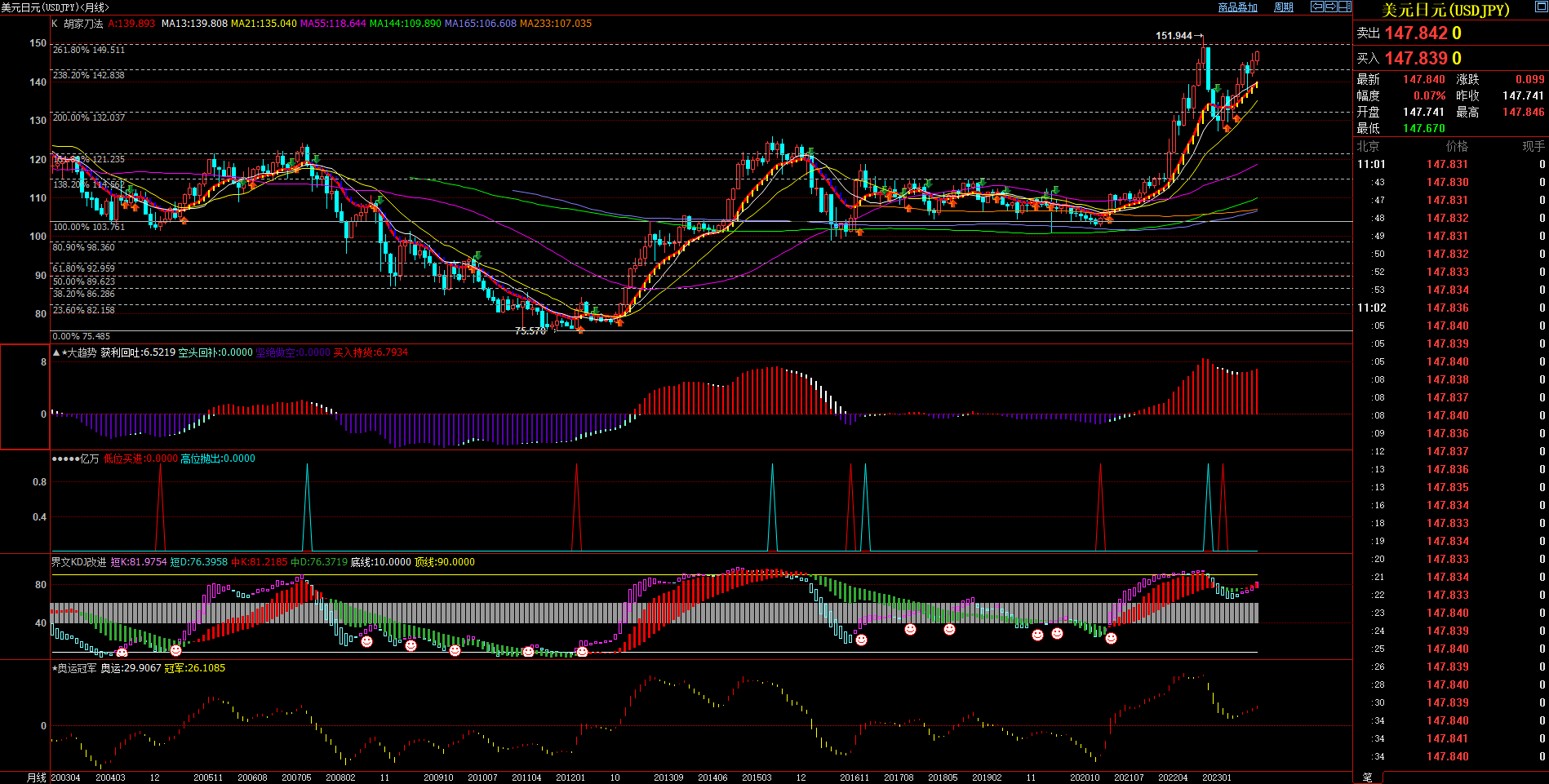Click the last smiley marker in KDJ panel
1549x784 pixels.
[x=1111, y=638]
